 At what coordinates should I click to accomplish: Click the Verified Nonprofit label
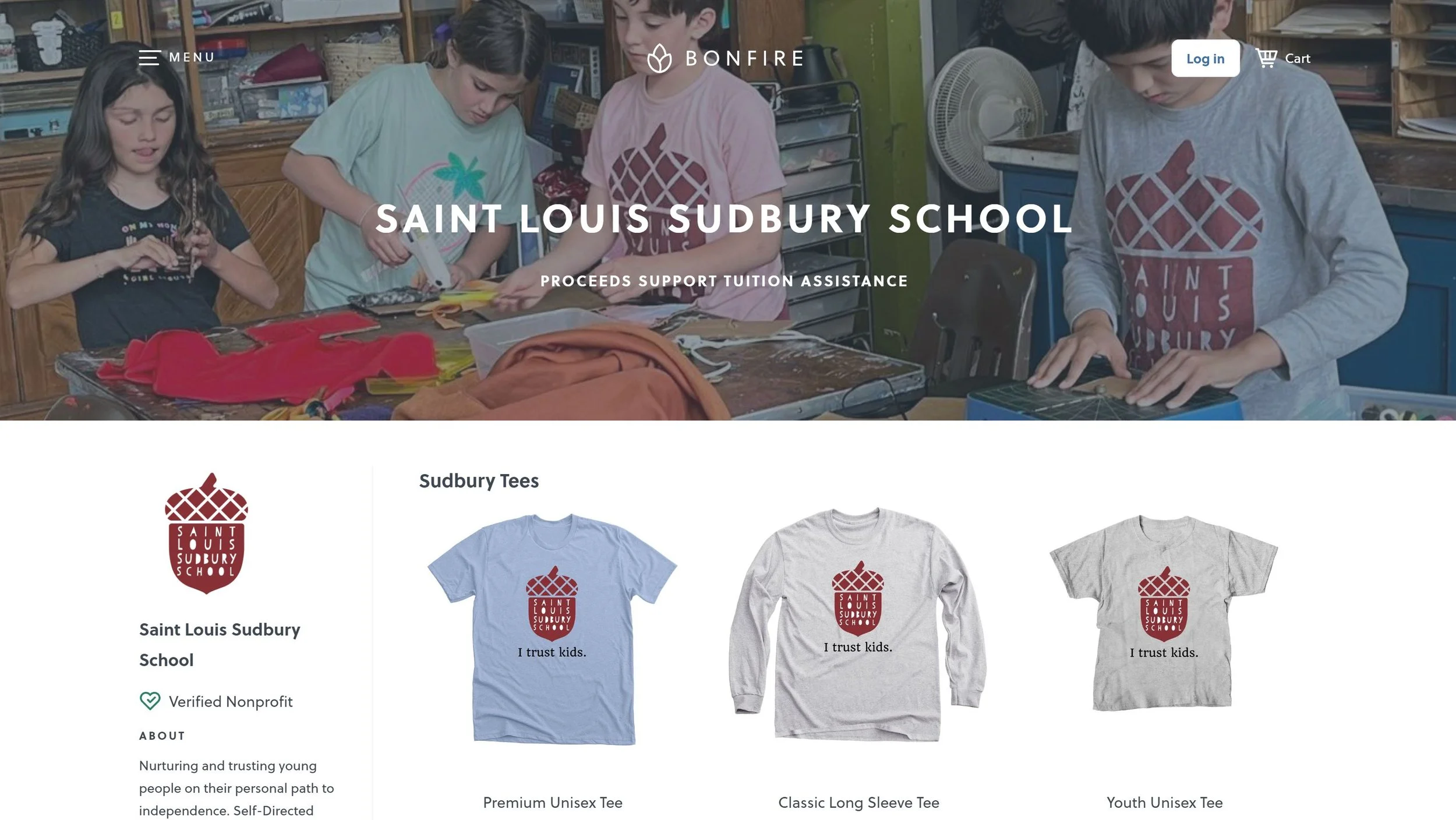(231, 701)
